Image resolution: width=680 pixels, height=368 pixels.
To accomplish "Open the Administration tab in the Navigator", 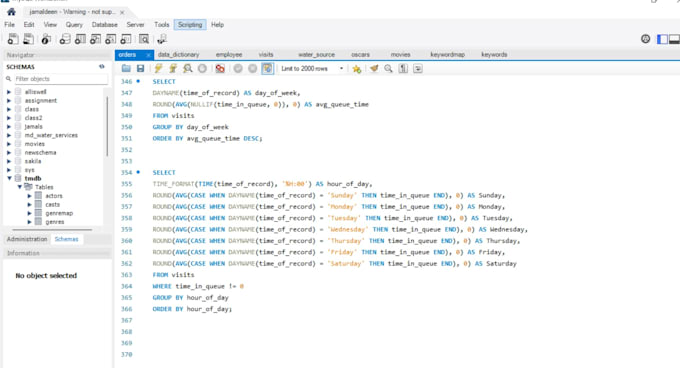I will 27,239.
